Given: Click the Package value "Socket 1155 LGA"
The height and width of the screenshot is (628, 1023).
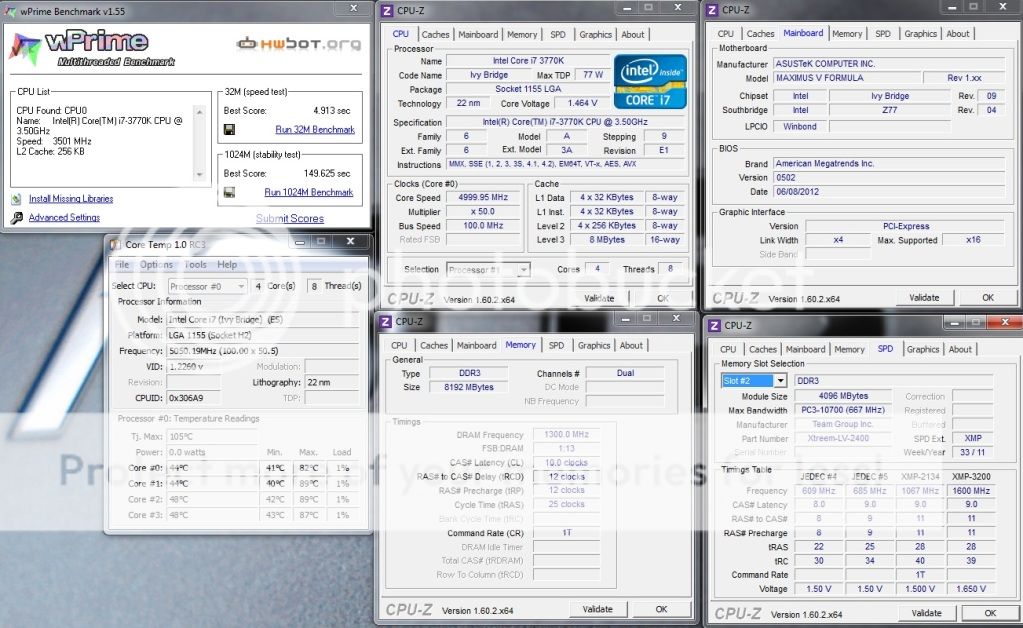Looking at the screenshot, I should pyautogui.click(x=528, y=89).
